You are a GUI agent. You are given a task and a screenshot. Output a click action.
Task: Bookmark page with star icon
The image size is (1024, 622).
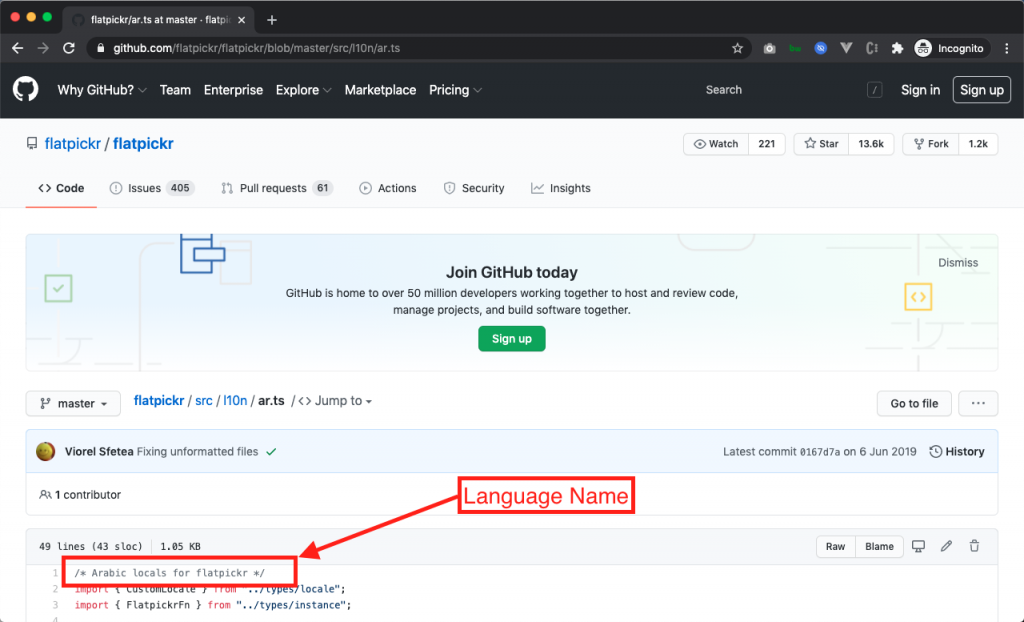(737, 48)
